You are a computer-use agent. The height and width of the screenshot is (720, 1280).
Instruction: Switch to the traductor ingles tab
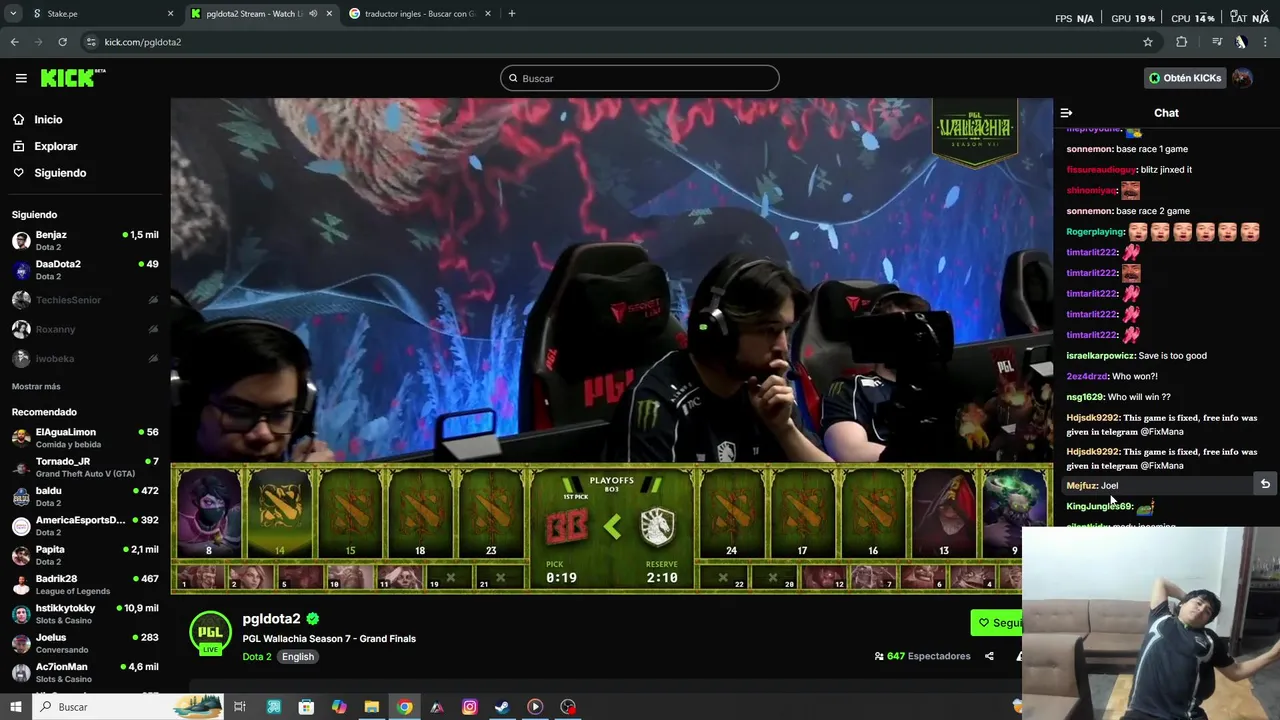420,14
